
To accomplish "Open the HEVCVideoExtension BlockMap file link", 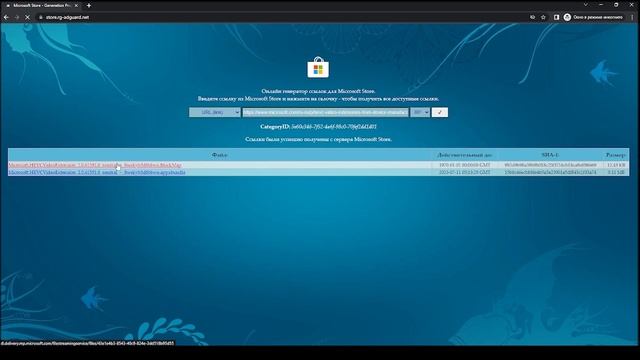I will coord(95,165).
